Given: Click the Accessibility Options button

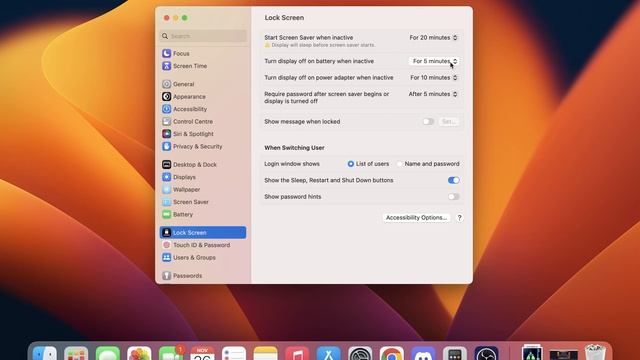Looking at the screenshot, I should click(x=416, y=218).
